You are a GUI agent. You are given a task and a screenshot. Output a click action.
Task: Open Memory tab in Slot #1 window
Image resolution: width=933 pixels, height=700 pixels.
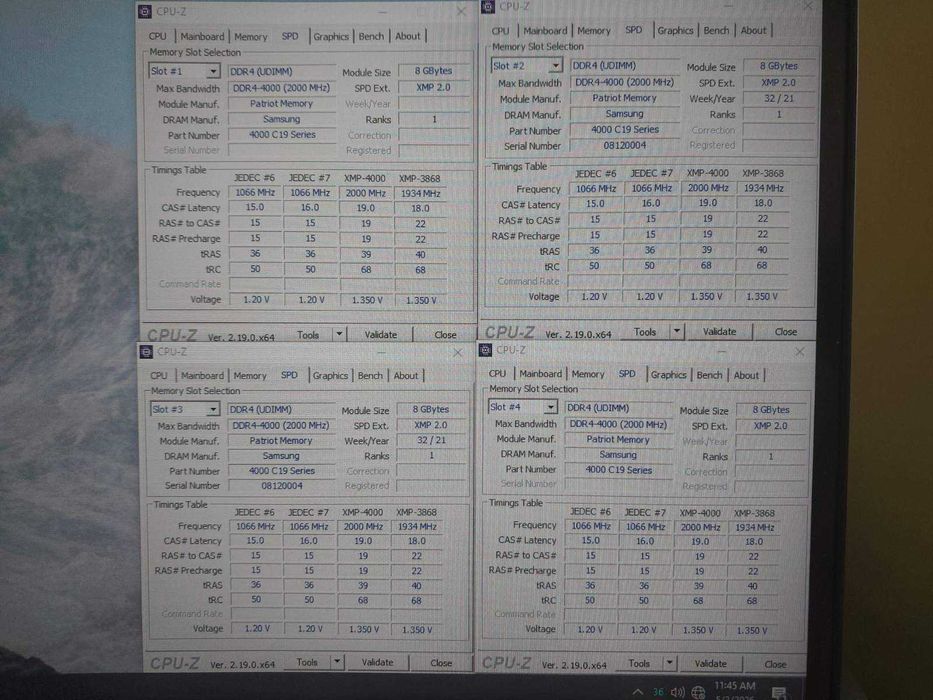coord(251,36)
